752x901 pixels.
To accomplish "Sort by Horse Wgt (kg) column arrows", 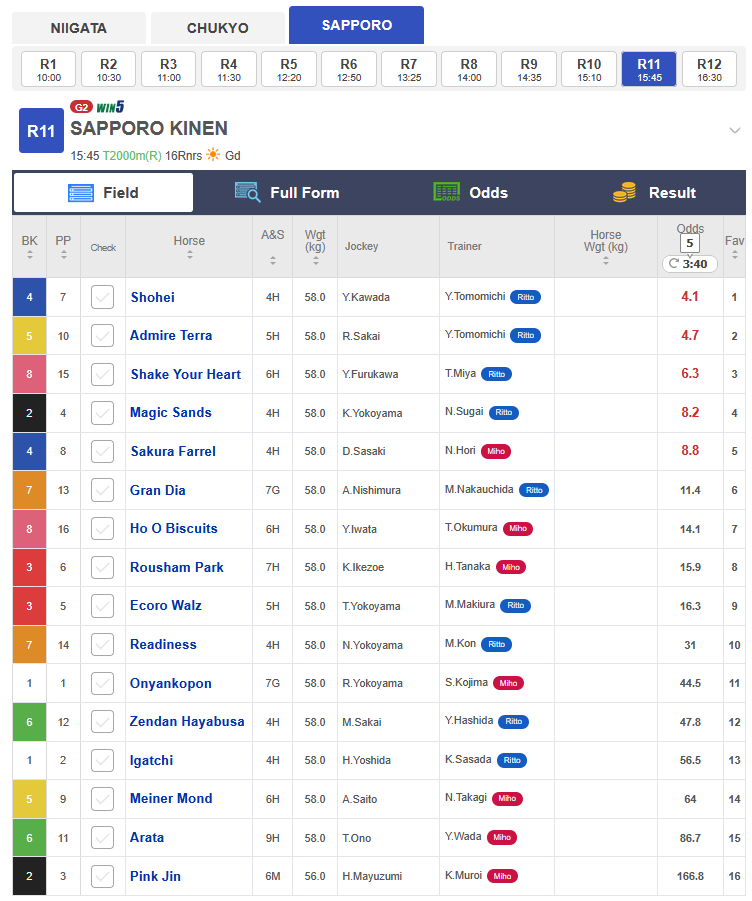I will (606, 260).
